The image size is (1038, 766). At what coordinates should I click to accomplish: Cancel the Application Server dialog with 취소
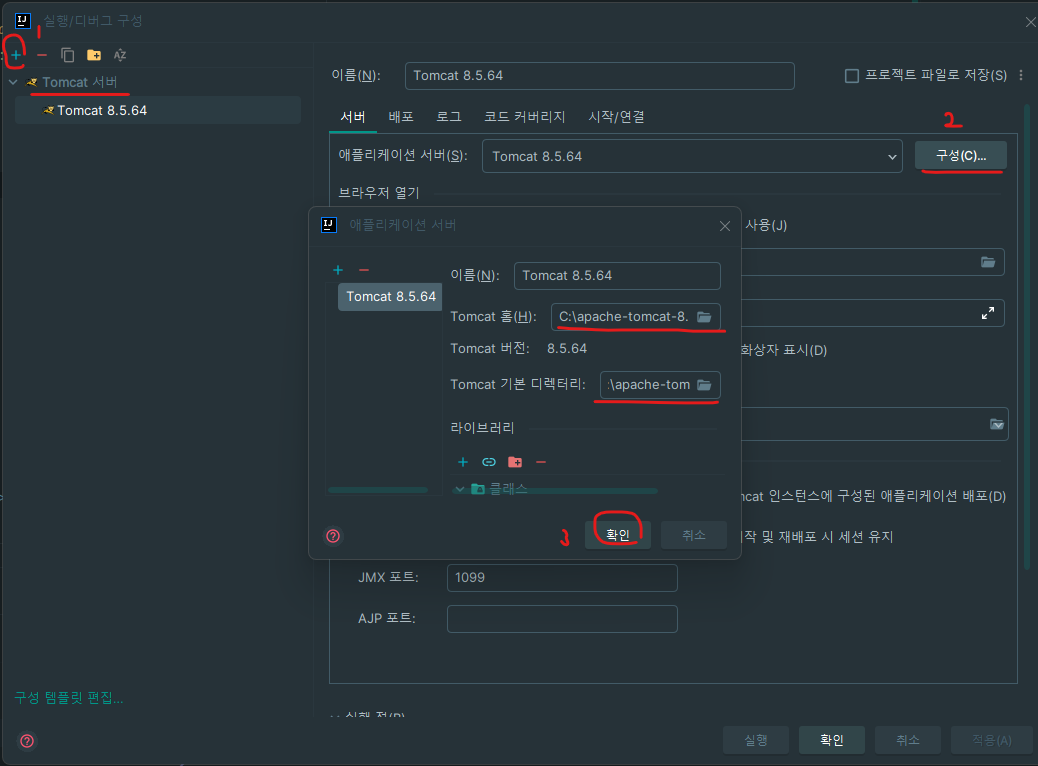click(694, 535)
